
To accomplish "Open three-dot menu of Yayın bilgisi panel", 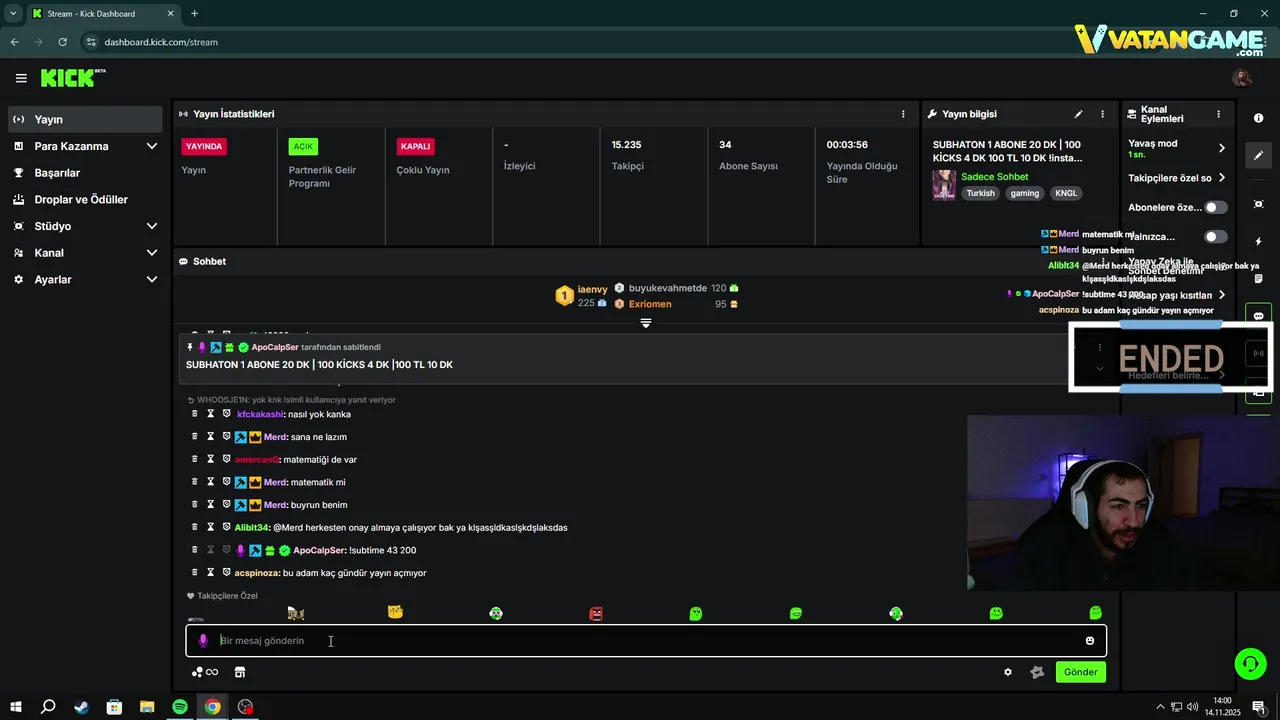I will [1103, 114].
